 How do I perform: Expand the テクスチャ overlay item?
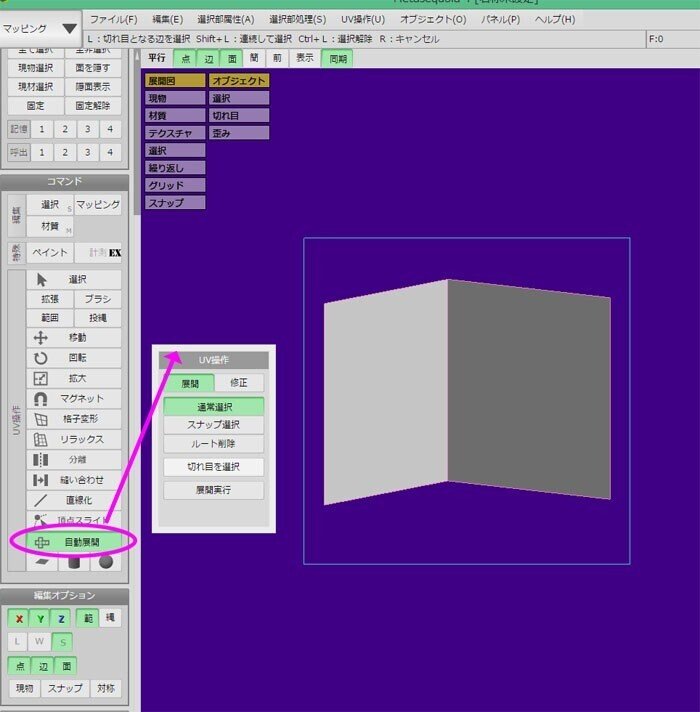(175, 133)
